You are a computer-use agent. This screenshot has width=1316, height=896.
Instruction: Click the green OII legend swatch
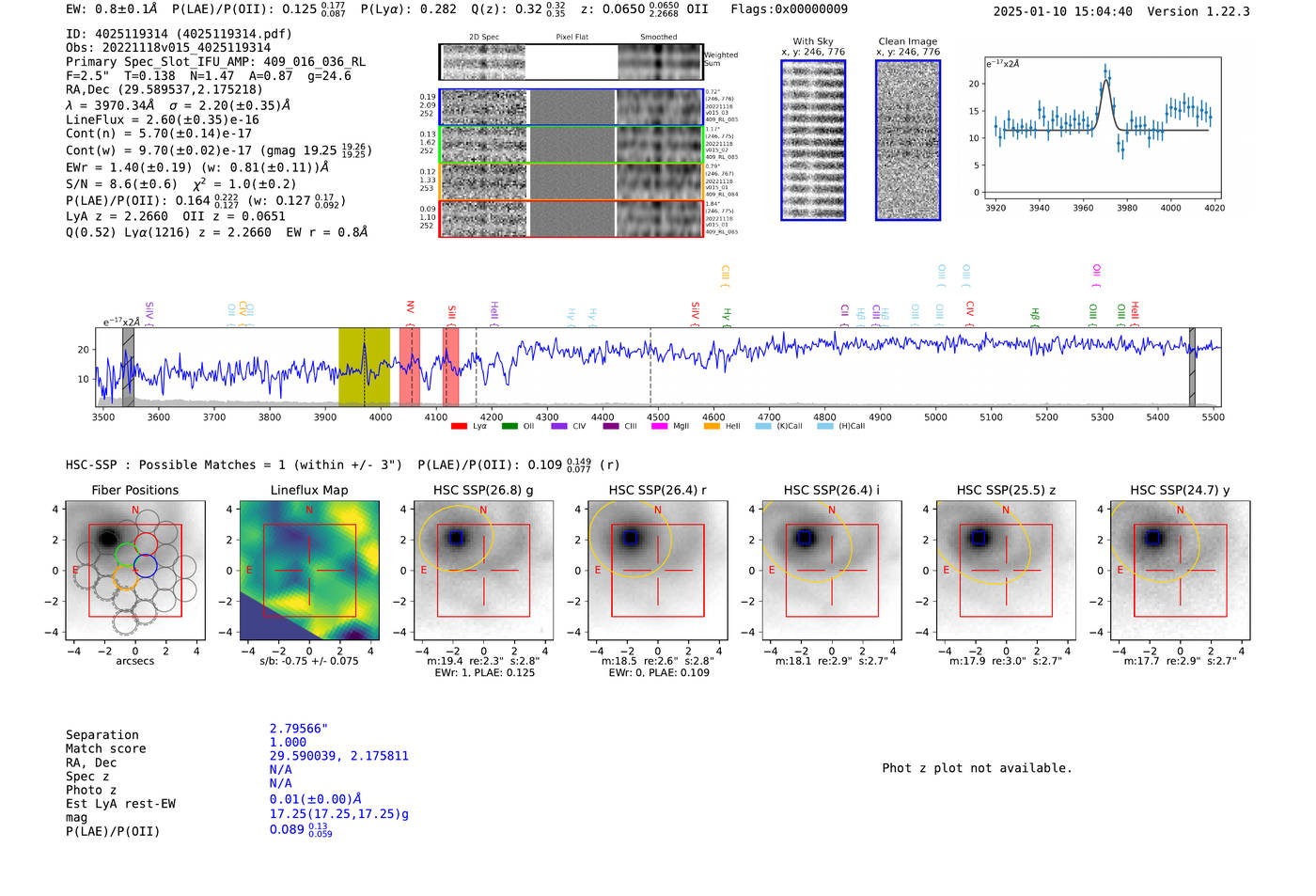509,426
